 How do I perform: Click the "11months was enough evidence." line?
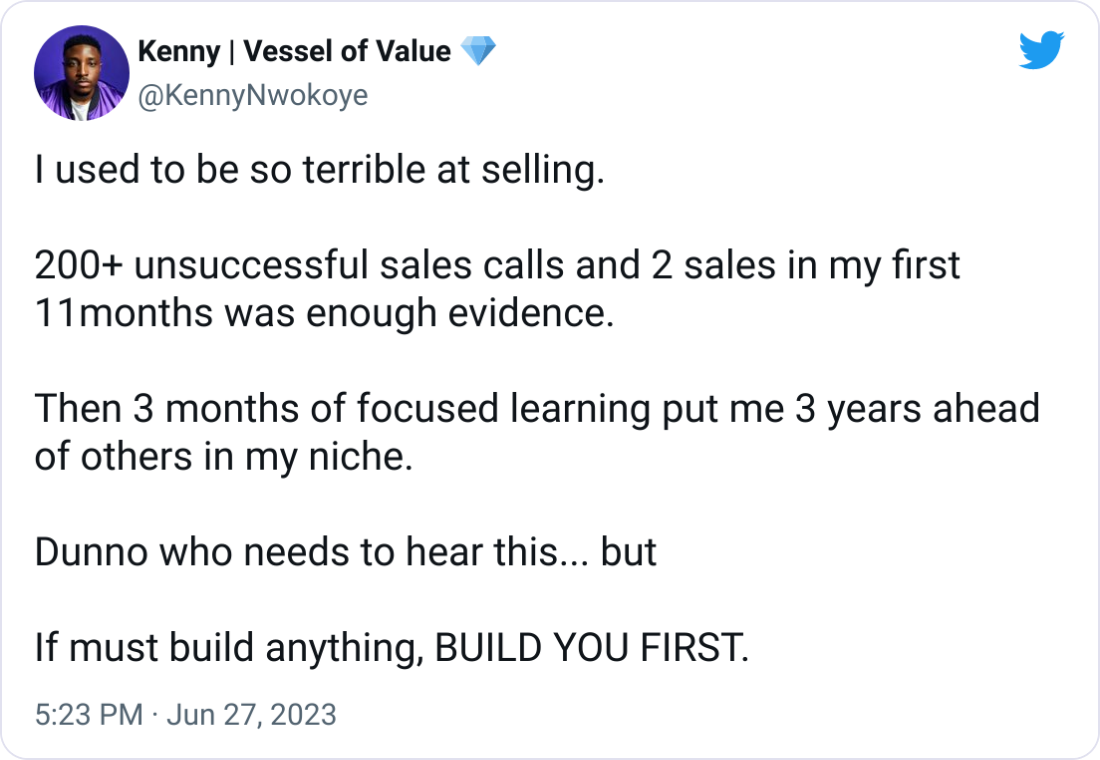325,314
